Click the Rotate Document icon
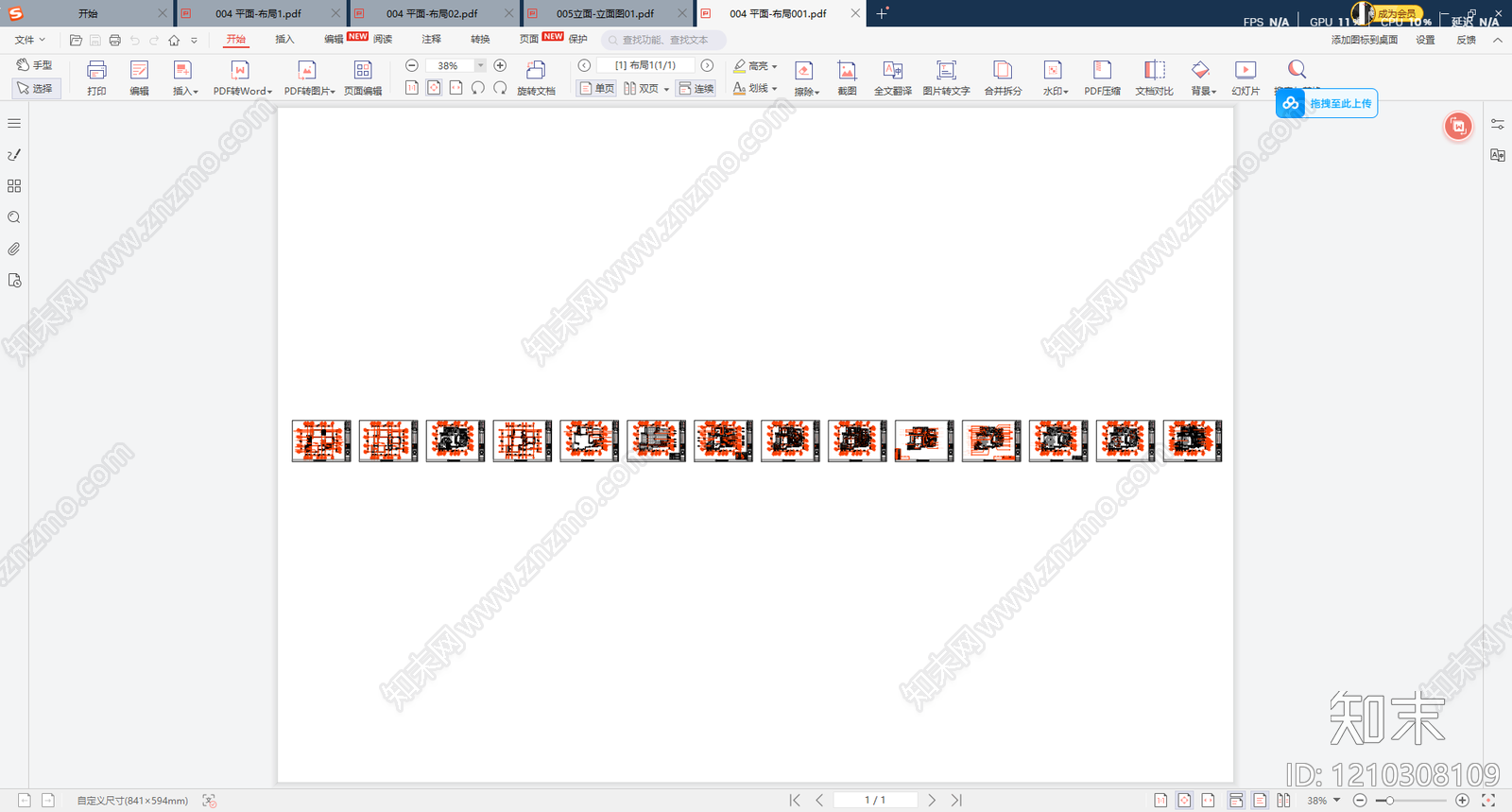The width and height of the screenshot is (1512, 812). tap(536, 78)
